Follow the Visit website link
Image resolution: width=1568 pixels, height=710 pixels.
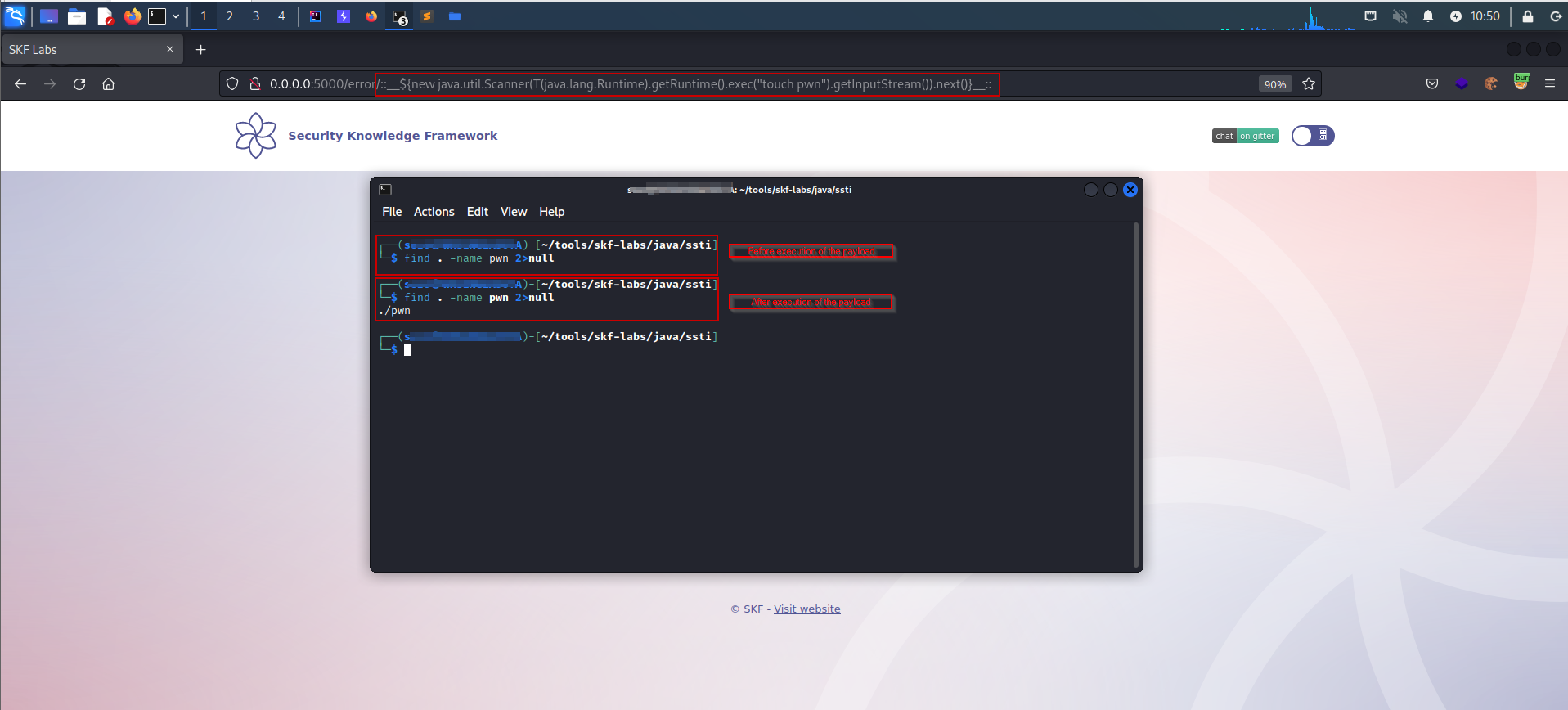pos(806,609)
